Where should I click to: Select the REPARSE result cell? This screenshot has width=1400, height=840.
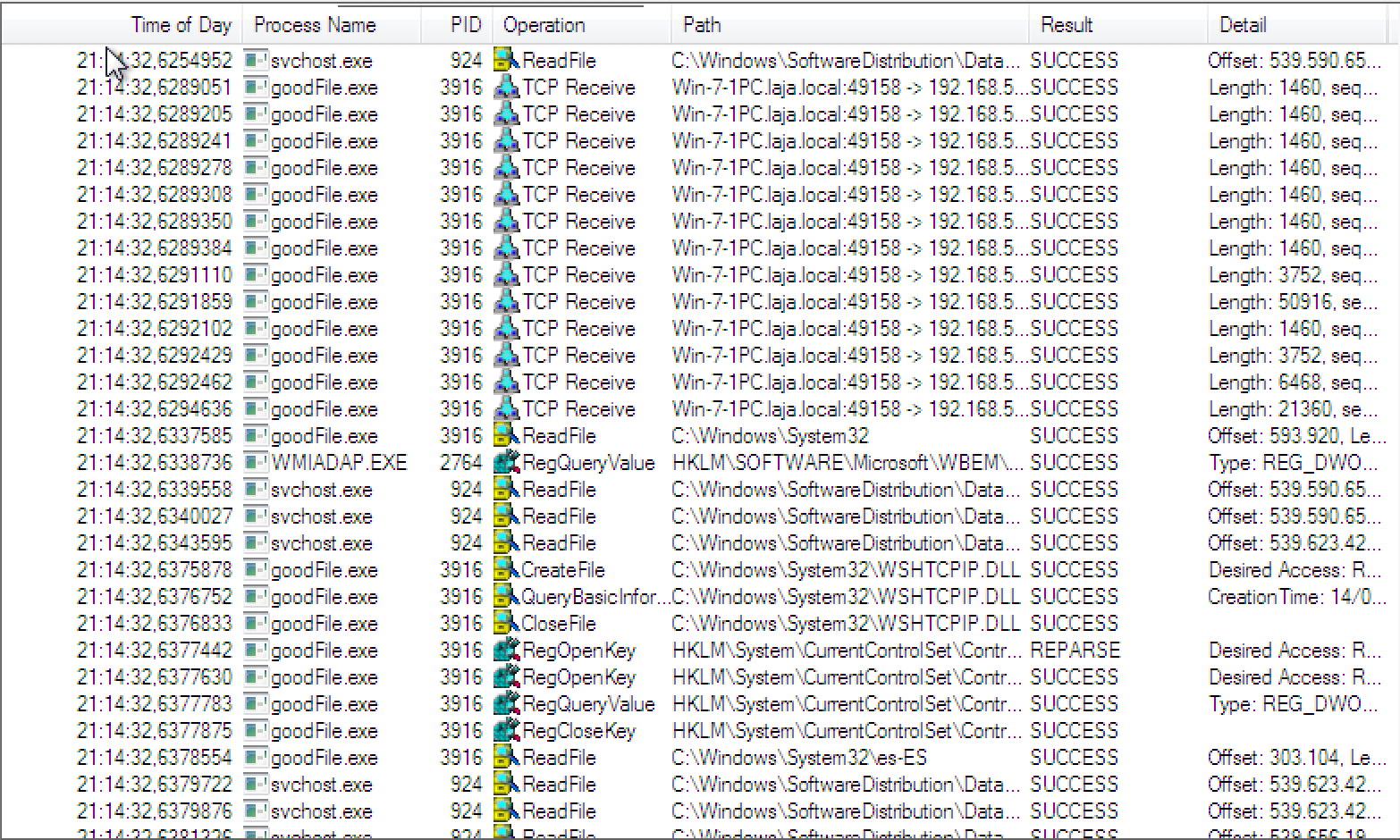coord(1075,651)
